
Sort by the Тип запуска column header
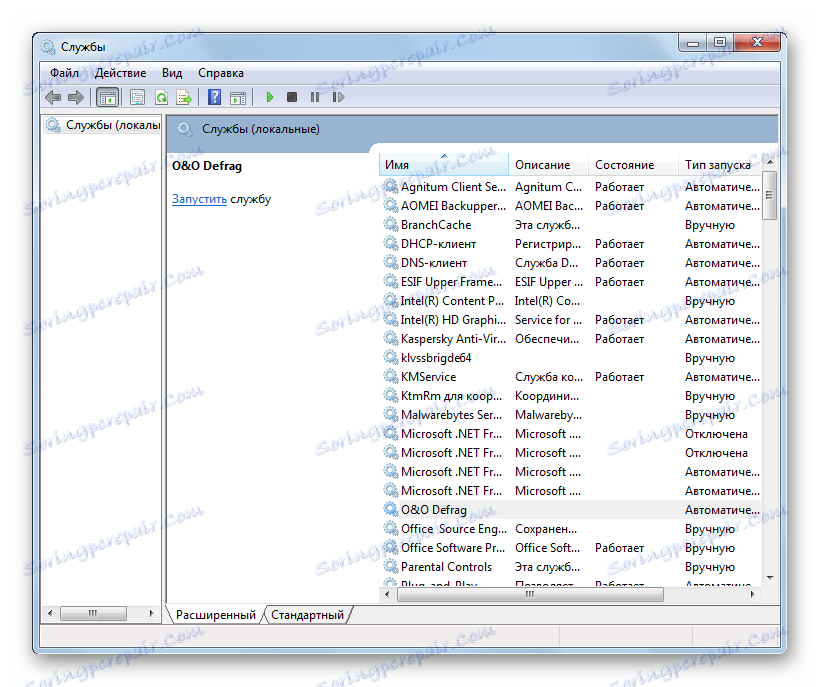pyautogui.click(x=721, y=165)
